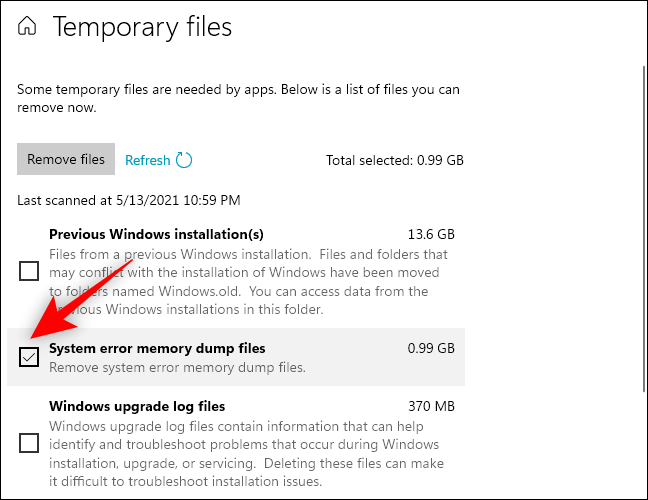Click the 370 MB size value
This screenshot has width=648, height=500.
pos(431,406)
